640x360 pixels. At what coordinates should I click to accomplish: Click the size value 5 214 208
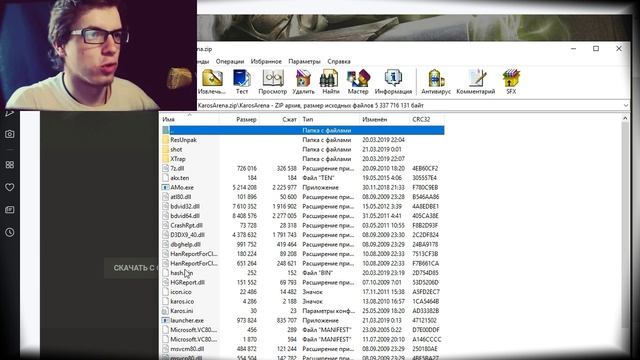tap(244, 187)
